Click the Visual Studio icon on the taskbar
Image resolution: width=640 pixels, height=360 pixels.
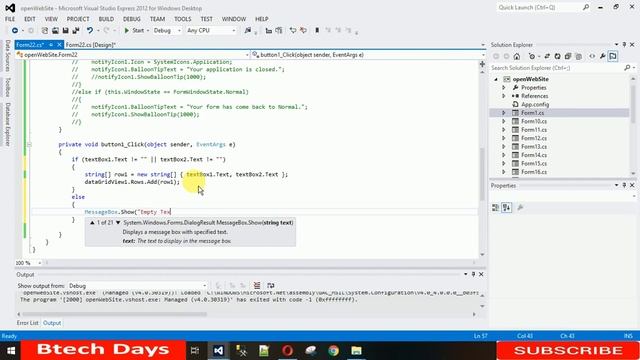tap(218, 350)
